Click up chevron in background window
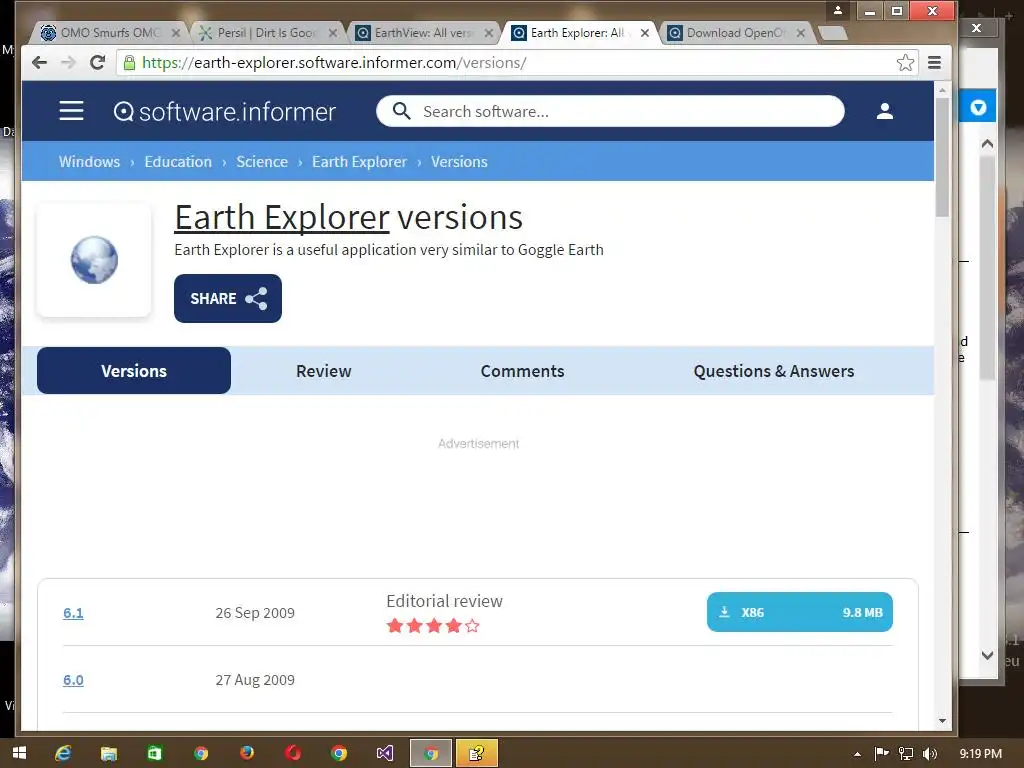Screen dimensions: 1024x768 987,143
